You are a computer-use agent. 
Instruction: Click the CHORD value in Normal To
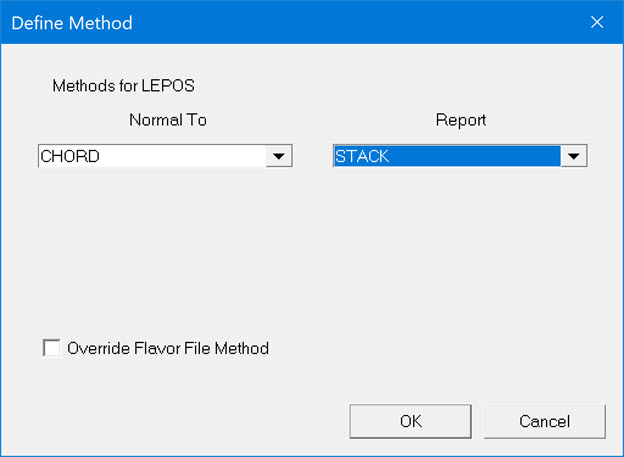pyautogui.click(x=150, y=157)
